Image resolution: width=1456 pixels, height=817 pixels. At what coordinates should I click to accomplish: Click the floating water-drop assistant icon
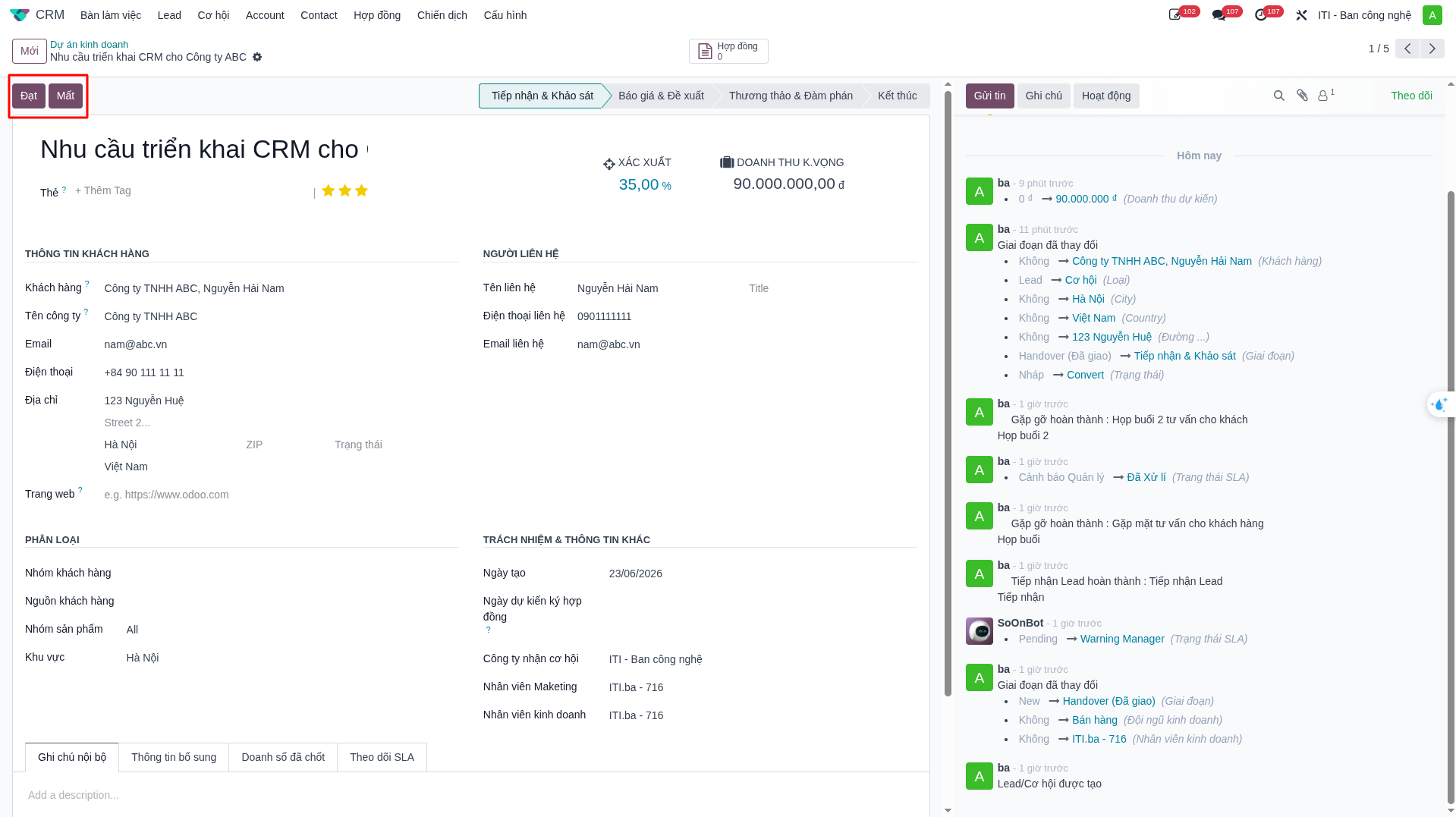(1439, 404)
